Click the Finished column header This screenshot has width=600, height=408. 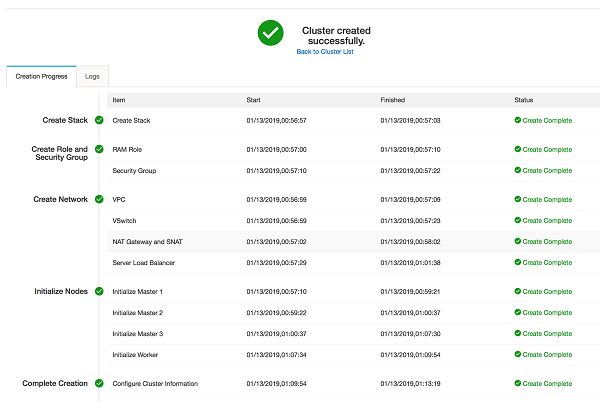click(393, 100)
